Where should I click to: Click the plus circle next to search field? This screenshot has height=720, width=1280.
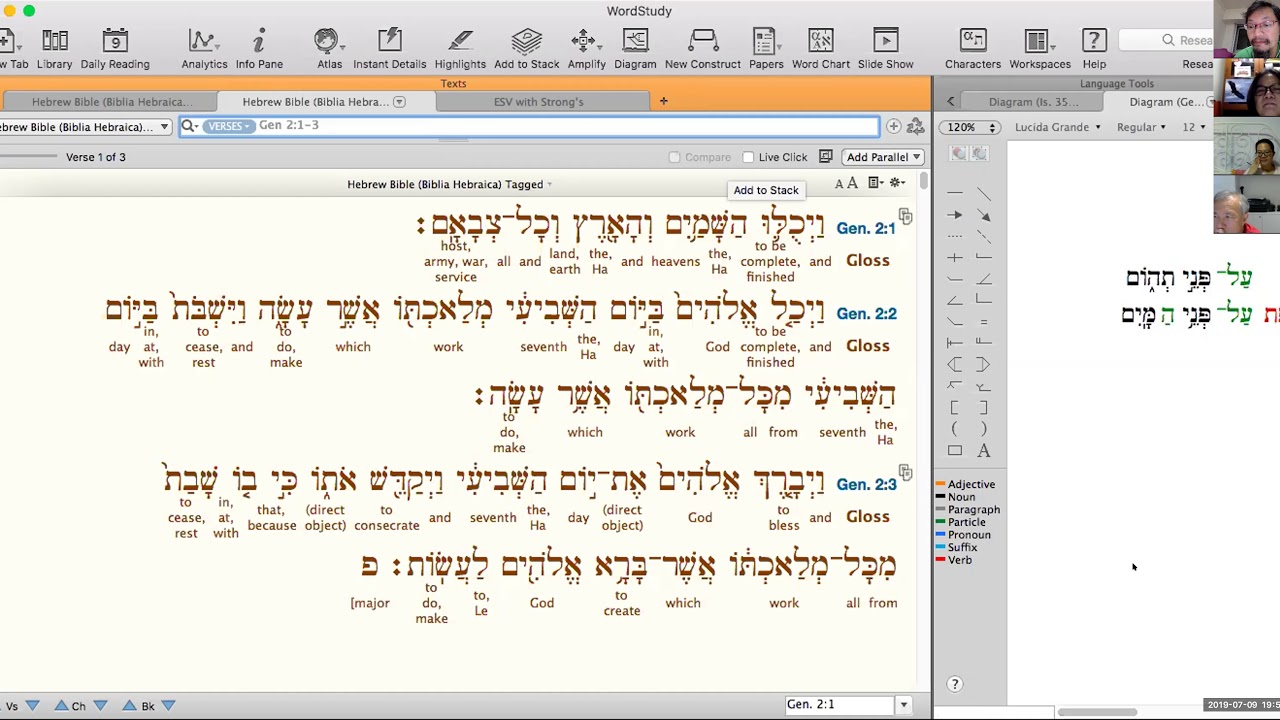click(893, 126)
